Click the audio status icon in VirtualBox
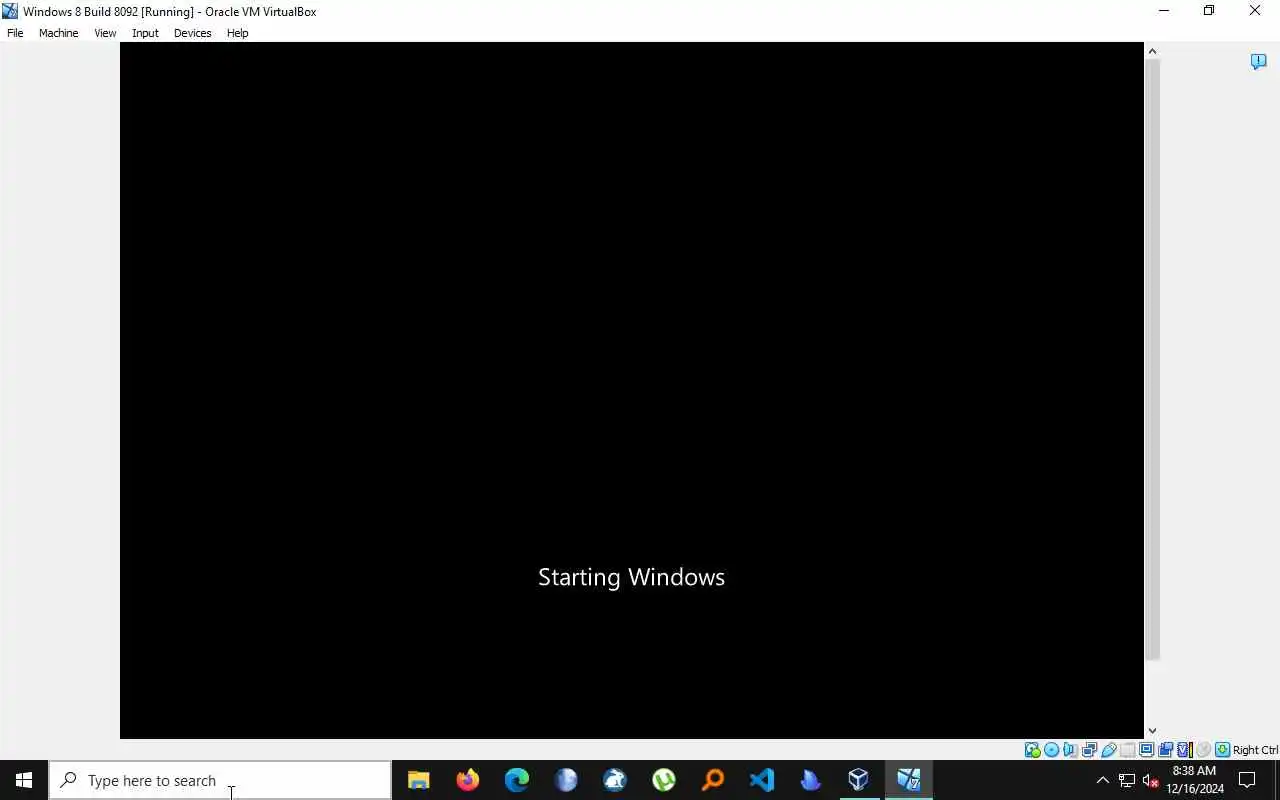 click(1070, 750)
